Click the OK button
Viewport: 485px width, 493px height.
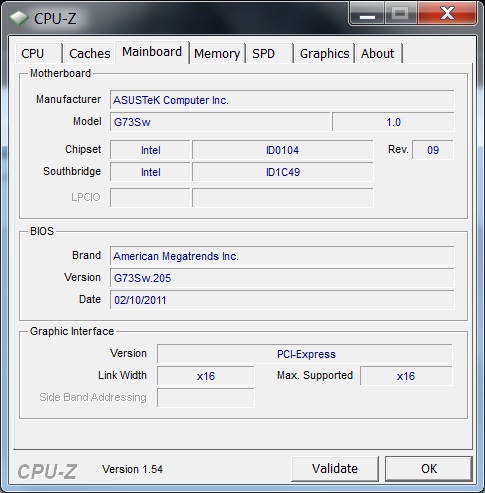(x=429, y=469)
